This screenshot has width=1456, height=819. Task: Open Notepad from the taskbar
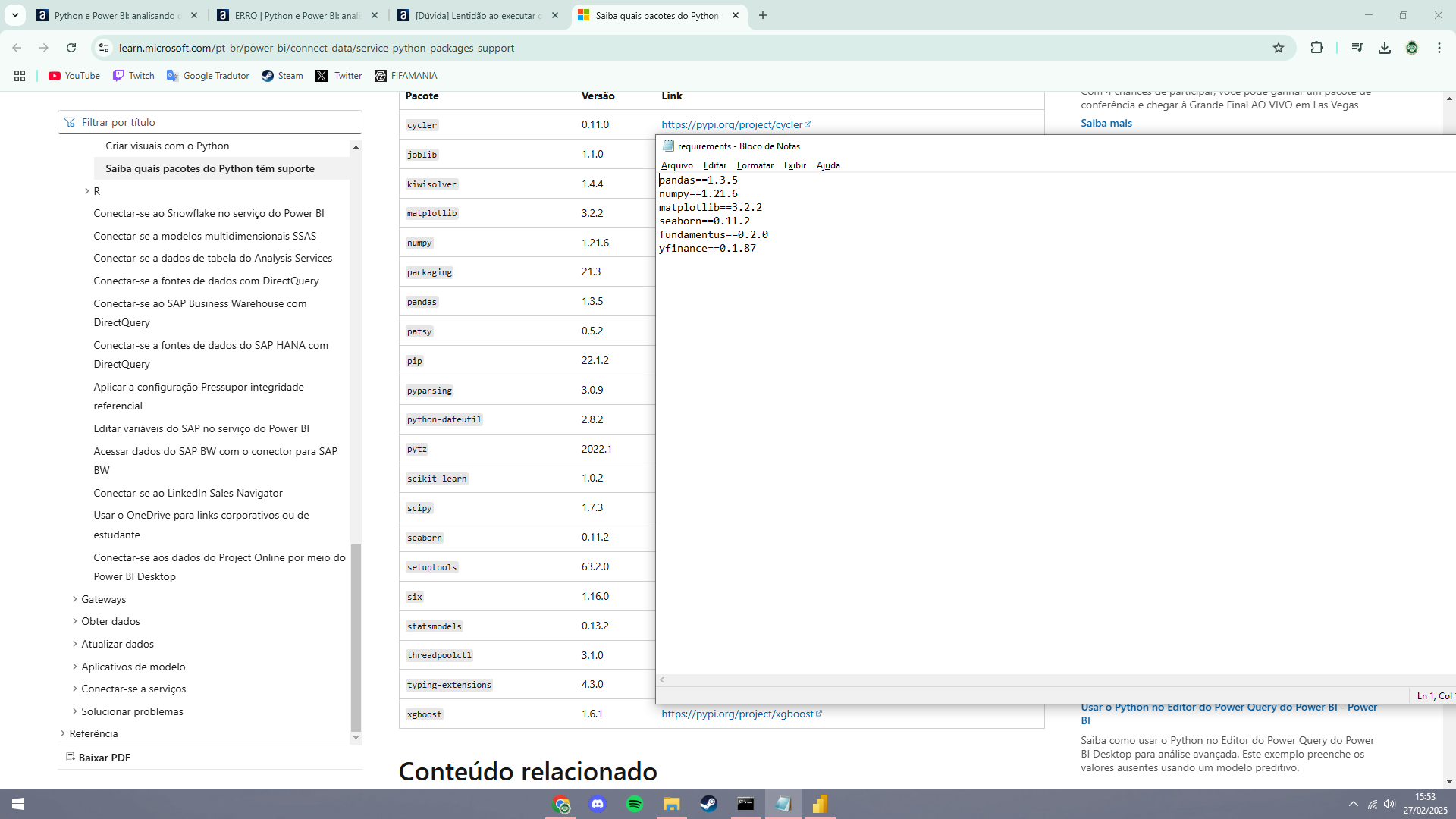(x=783, y=804)
